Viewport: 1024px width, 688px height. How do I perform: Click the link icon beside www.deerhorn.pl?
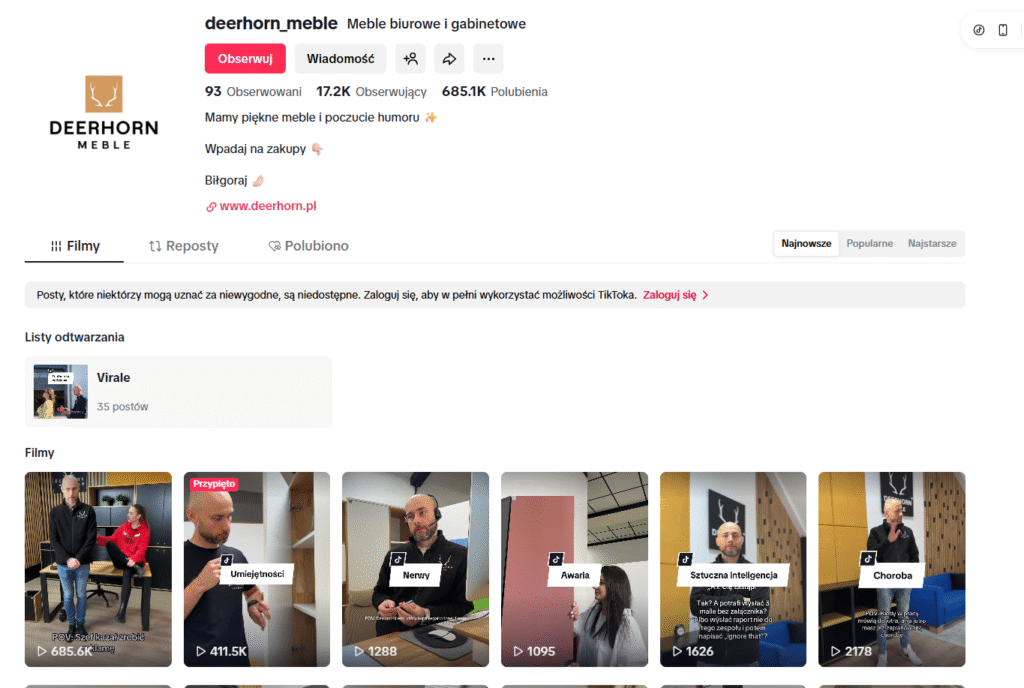[x=211, y=207]
